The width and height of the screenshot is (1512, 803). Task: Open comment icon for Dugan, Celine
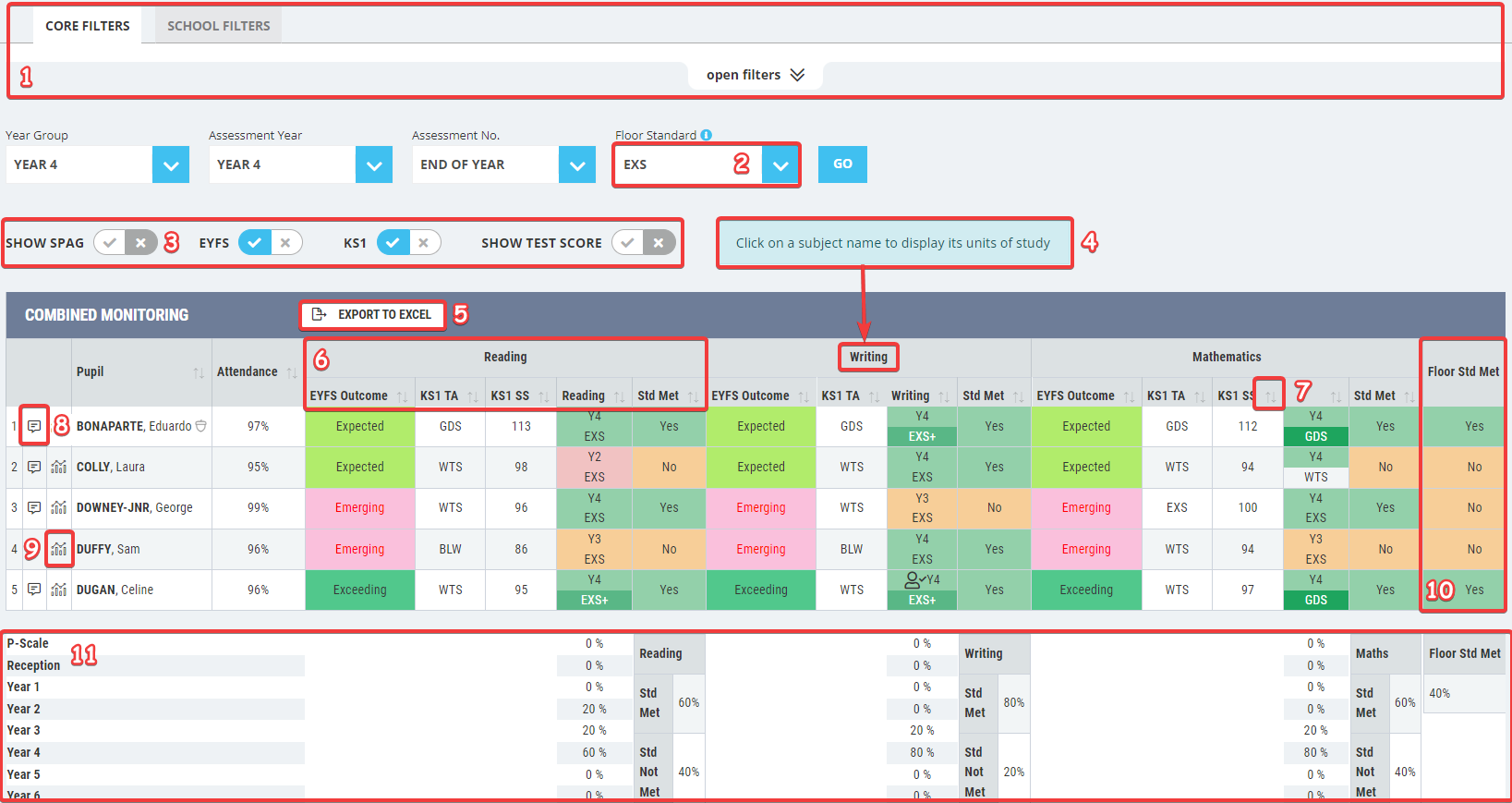click(34, 590)
